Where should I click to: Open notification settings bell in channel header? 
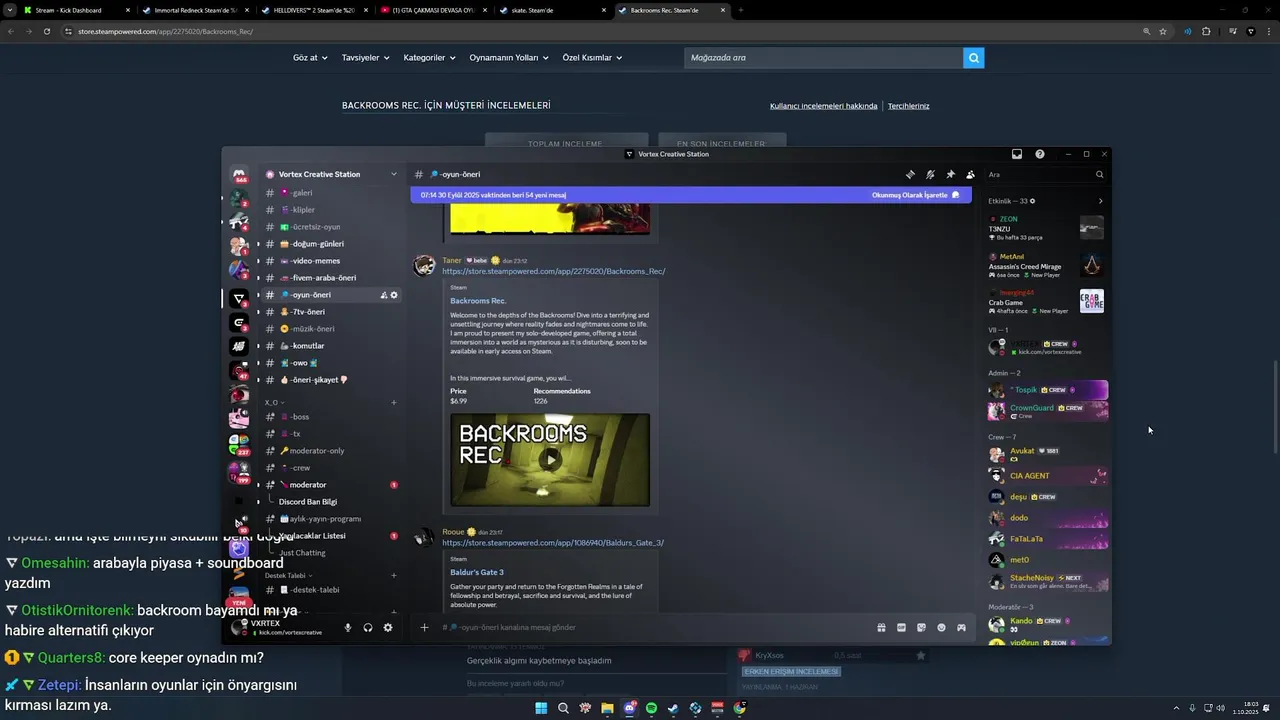[x=930, y=174]
